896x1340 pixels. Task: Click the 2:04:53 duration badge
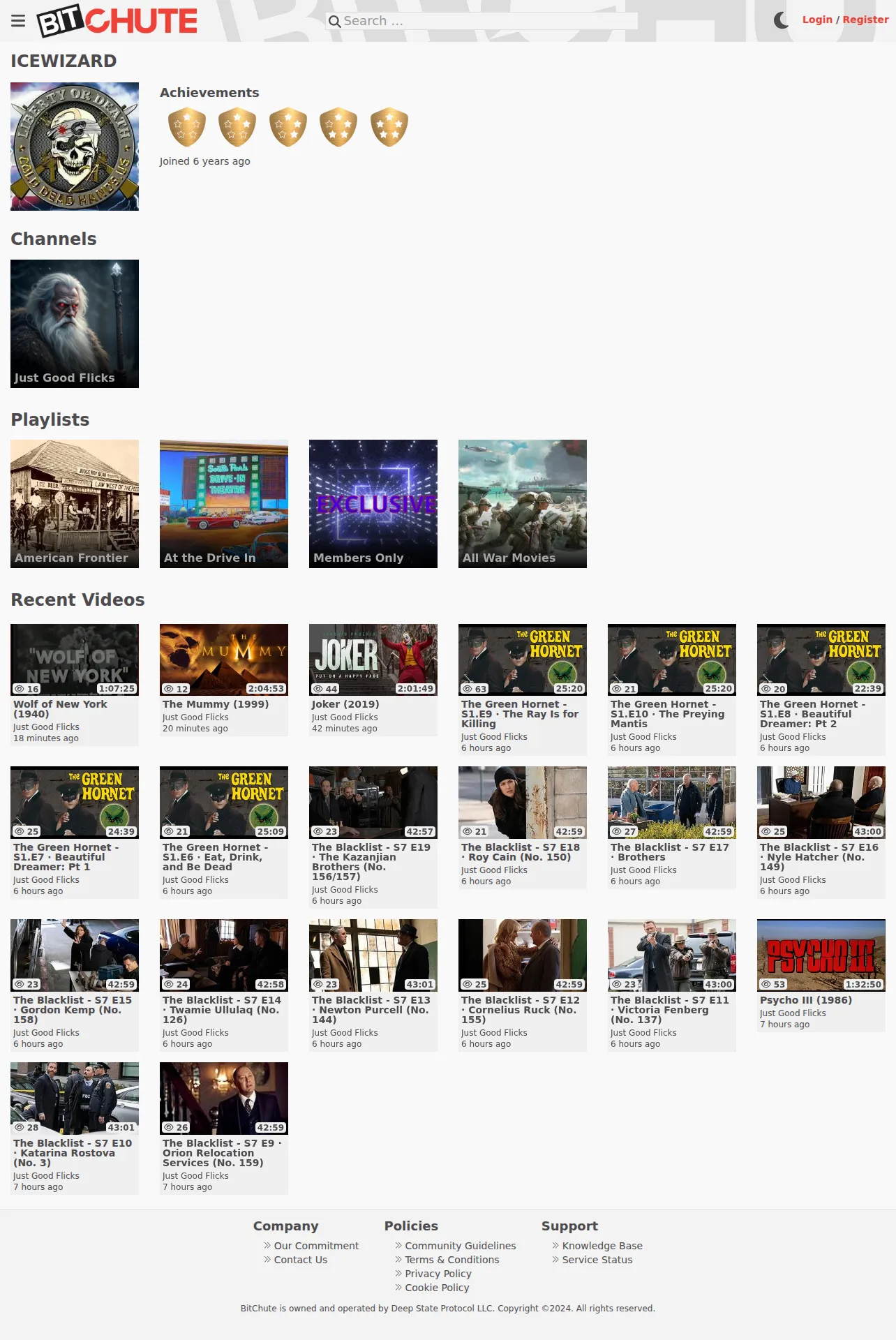(267, 689)
